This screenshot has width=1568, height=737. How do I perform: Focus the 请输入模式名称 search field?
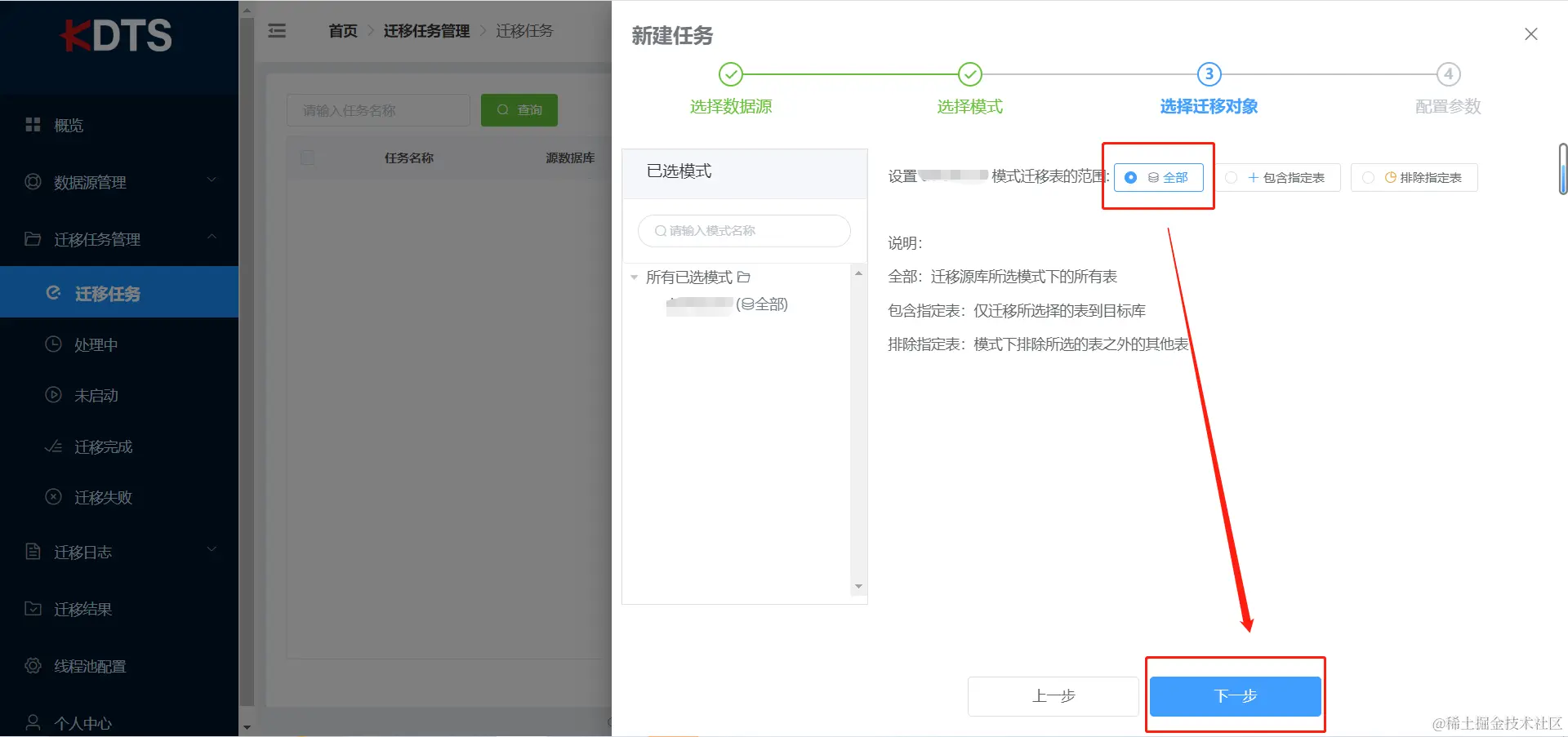[744, 231]
